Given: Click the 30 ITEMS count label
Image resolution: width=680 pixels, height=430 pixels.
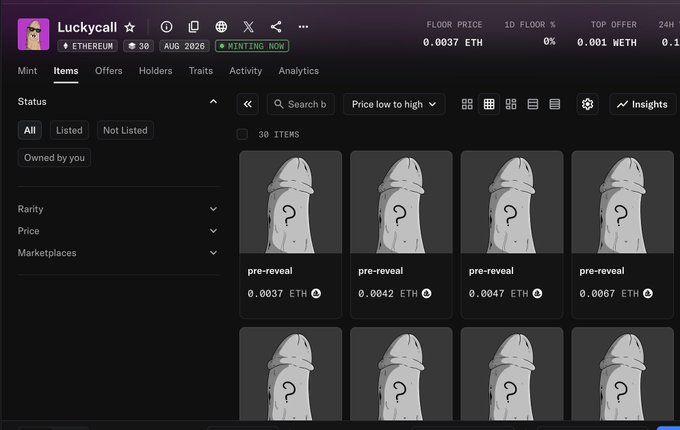Looking at the screenshot, I should click(279, 135).
